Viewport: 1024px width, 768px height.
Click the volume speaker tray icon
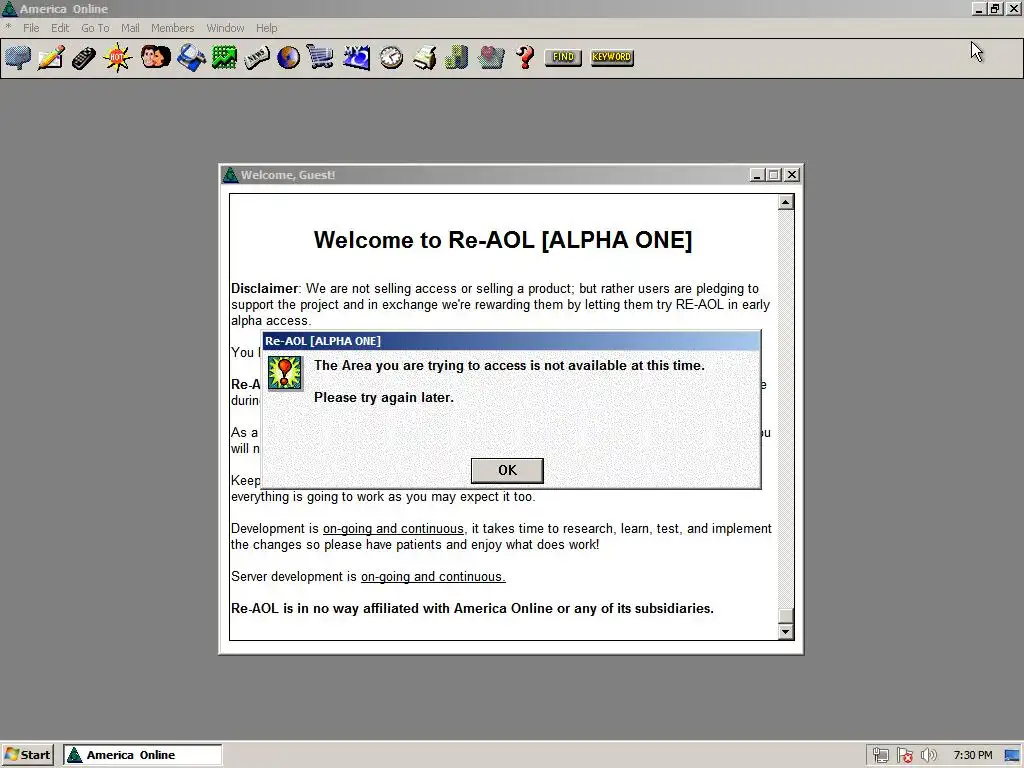tap(929, 756)
